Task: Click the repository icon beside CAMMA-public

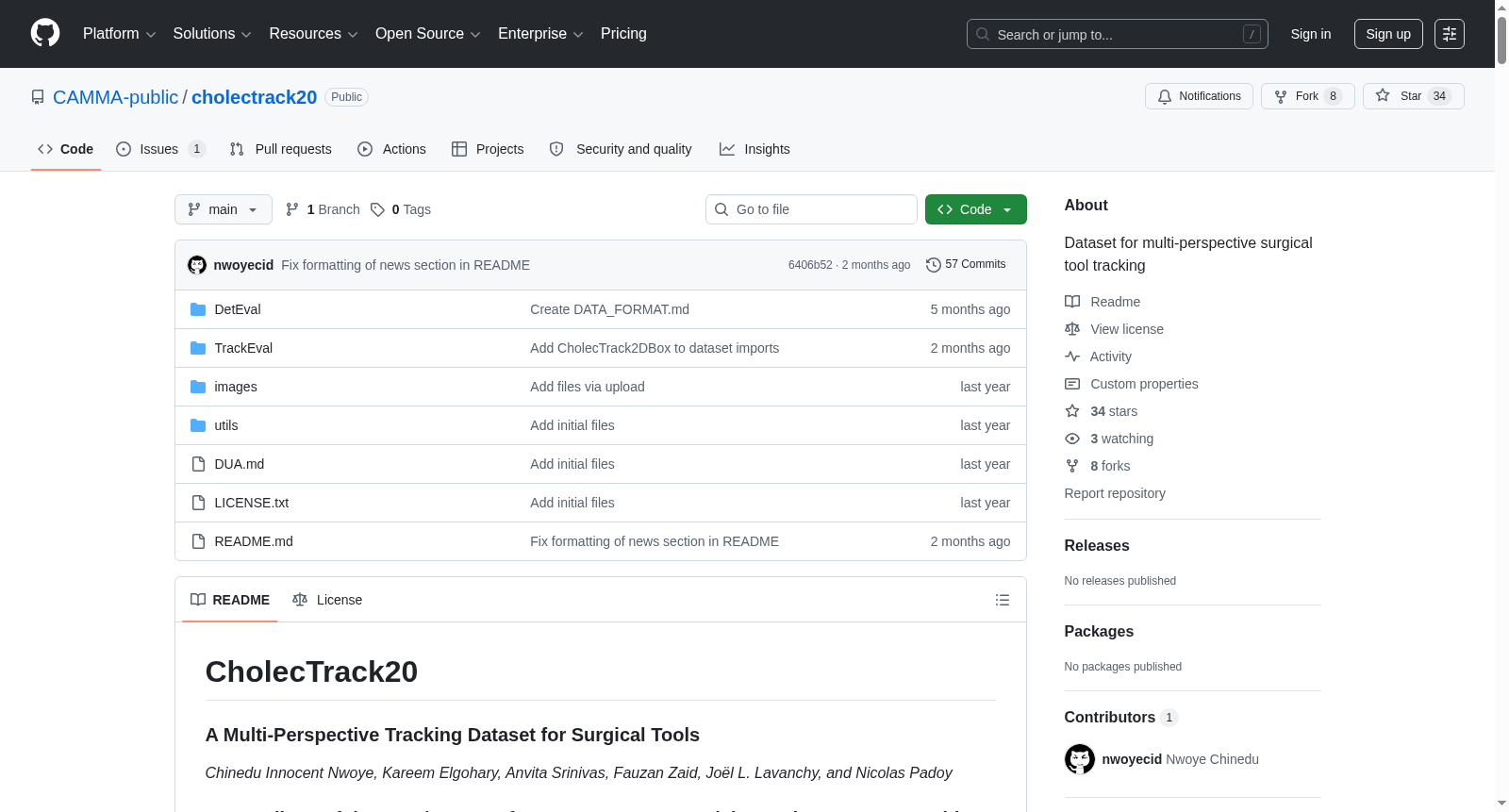Action: click(38, 97)
